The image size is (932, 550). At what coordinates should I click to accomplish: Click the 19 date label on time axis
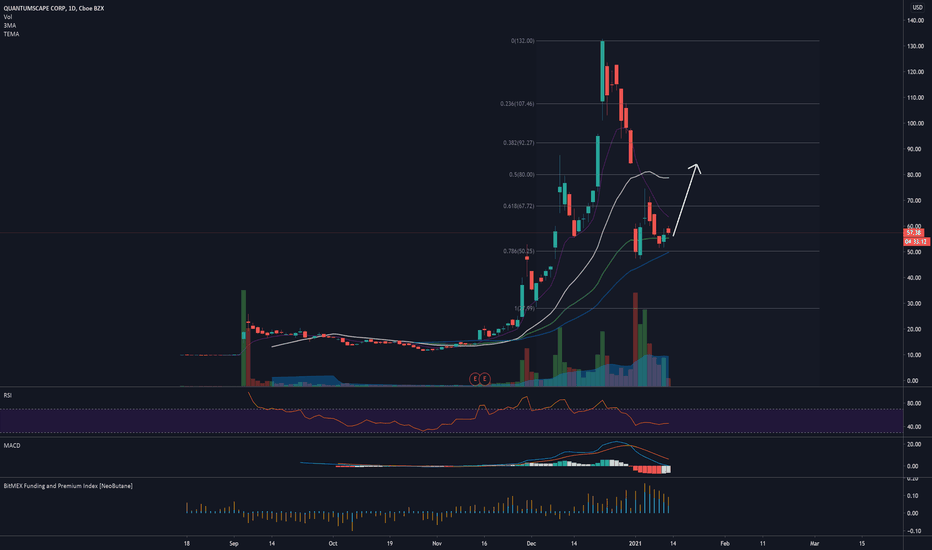[x=390, y=543]
